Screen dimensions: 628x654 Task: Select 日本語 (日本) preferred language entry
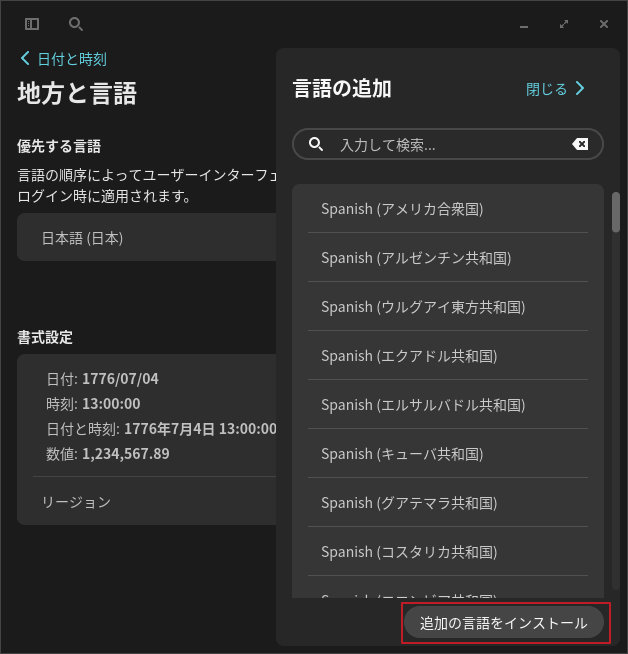click(x=82, y=238)
